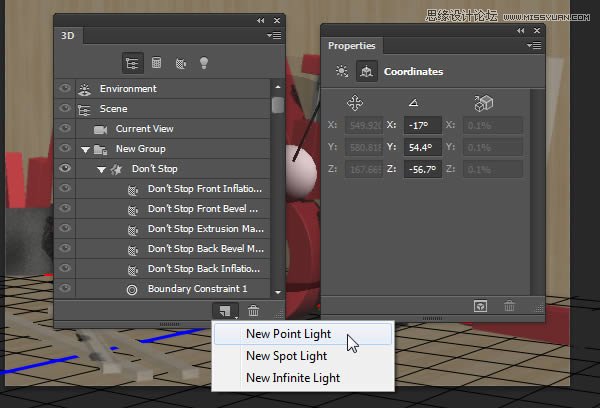Click the folder icon beside New Group
The height and width of the screenshot is (408, 600).
(101, 149)
